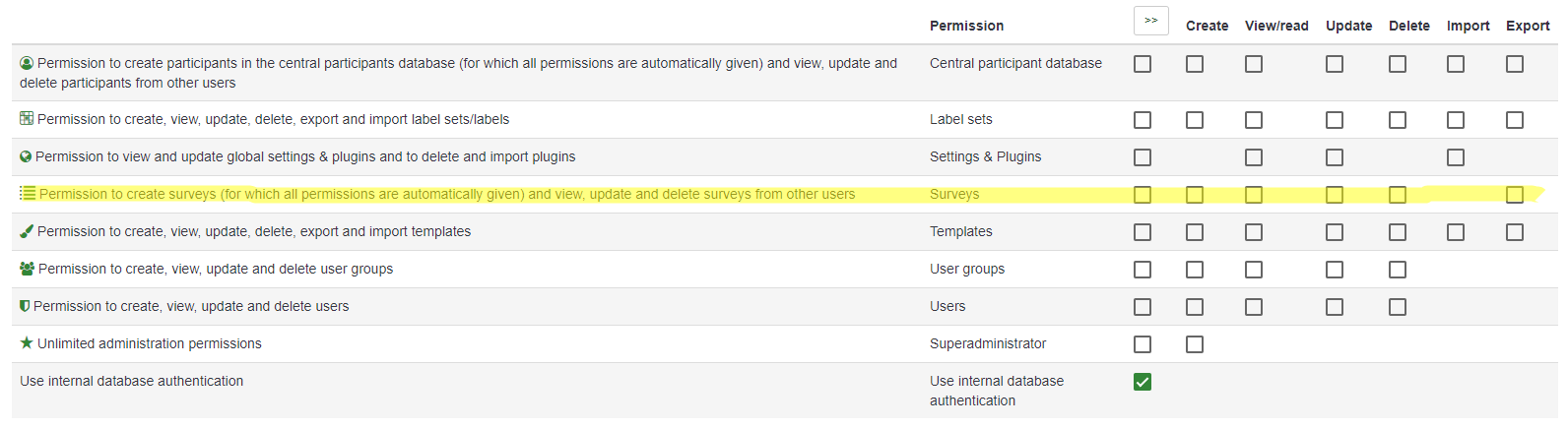Click the Users shield icon
This screenshot has width=1568, height=429.
point(25,306)
